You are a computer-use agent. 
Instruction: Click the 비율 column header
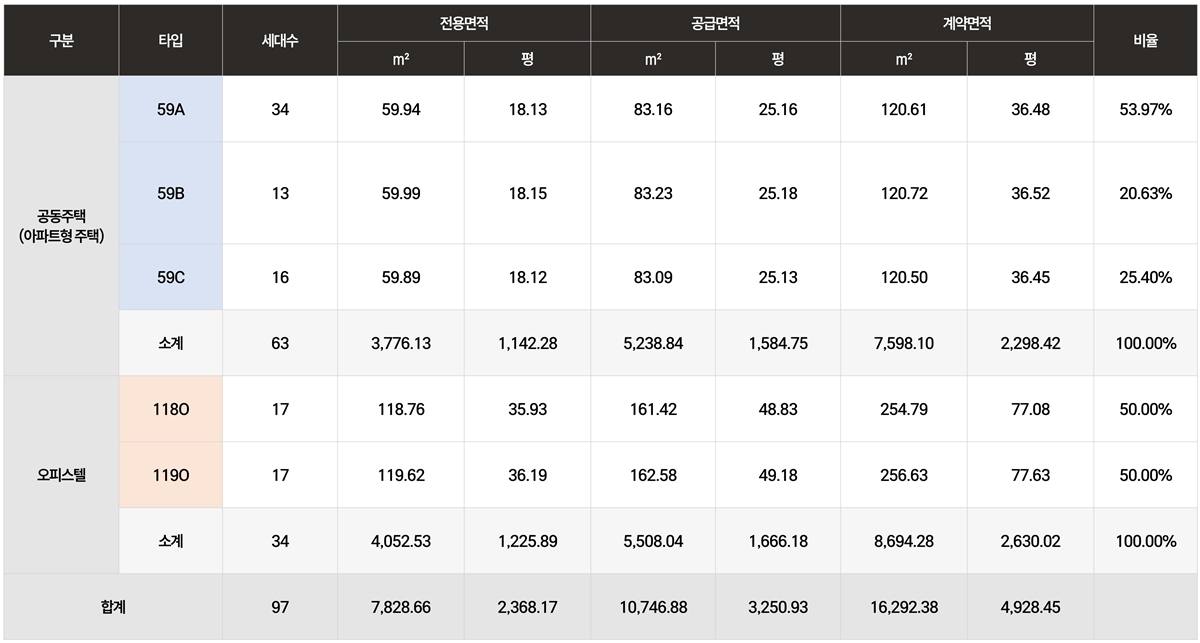[1146, 41]
